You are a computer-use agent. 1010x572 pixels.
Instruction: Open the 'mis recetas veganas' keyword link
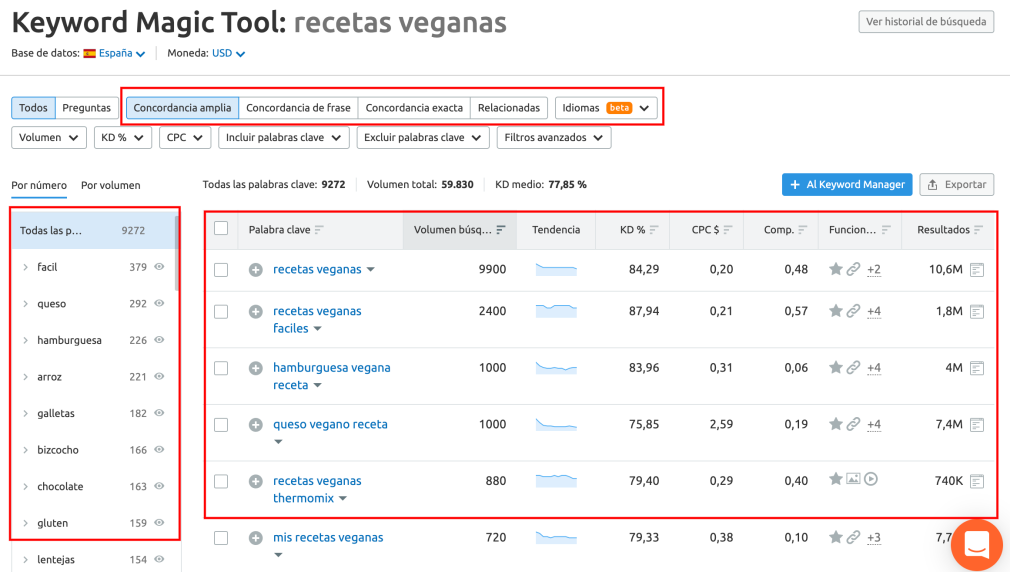coord(328,537)
